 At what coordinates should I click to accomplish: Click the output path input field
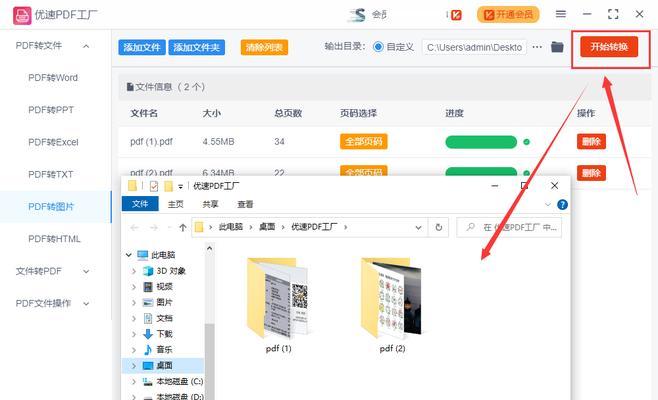pos(474,47)
